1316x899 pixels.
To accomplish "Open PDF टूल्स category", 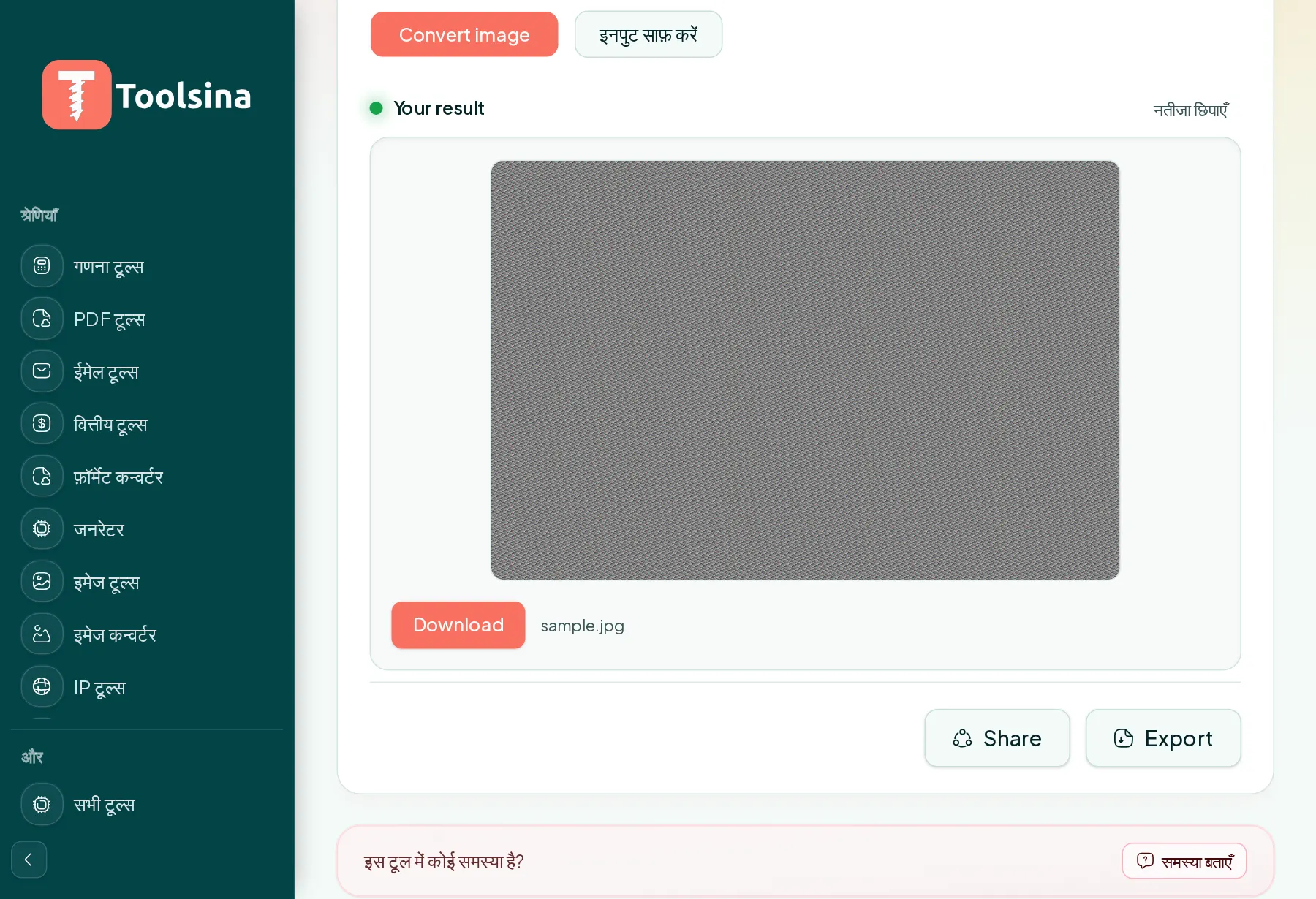I will pos(146,319).
